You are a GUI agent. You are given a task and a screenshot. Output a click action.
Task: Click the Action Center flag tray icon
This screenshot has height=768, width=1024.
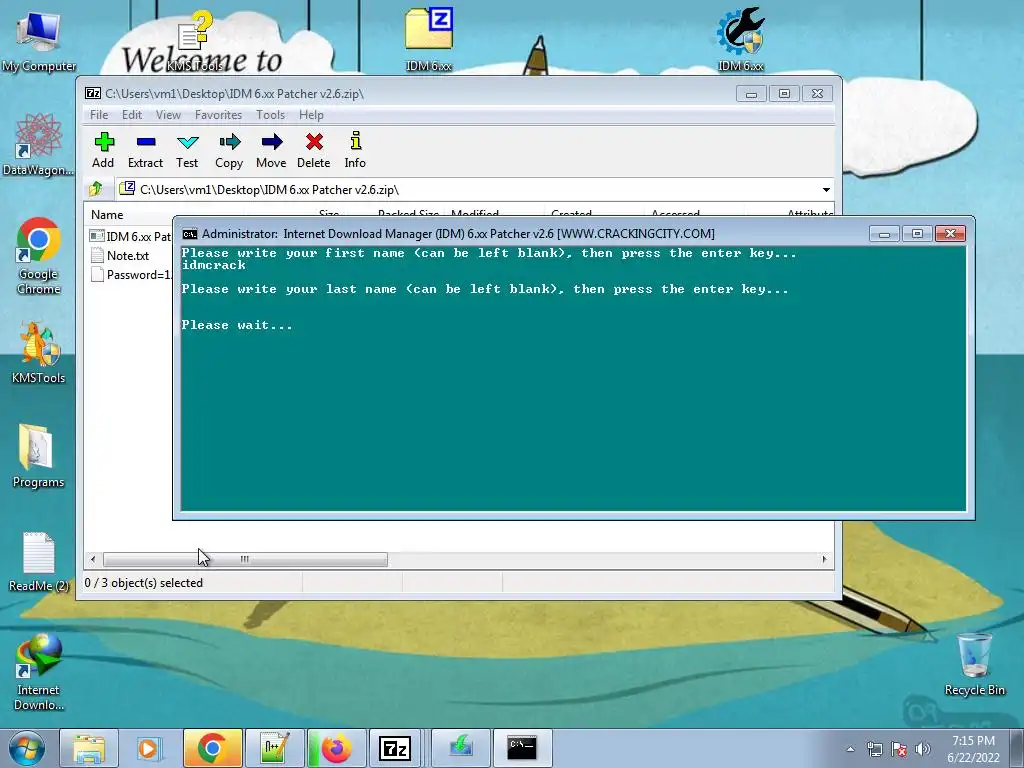tap(899, 749)
